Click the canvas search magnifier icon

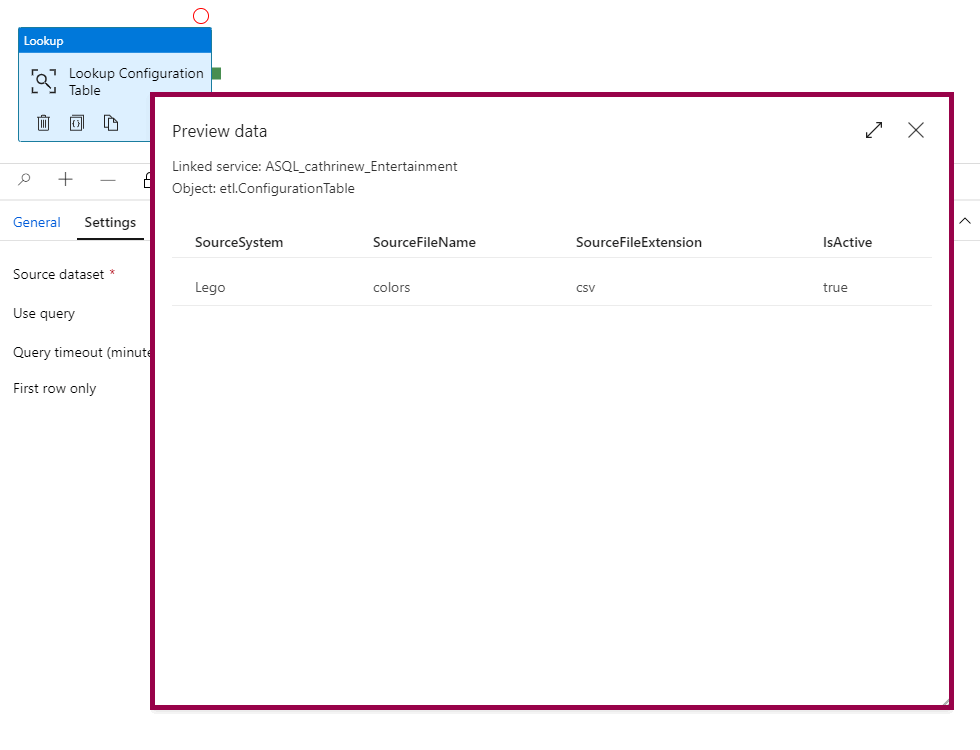(x=25, y=179)
